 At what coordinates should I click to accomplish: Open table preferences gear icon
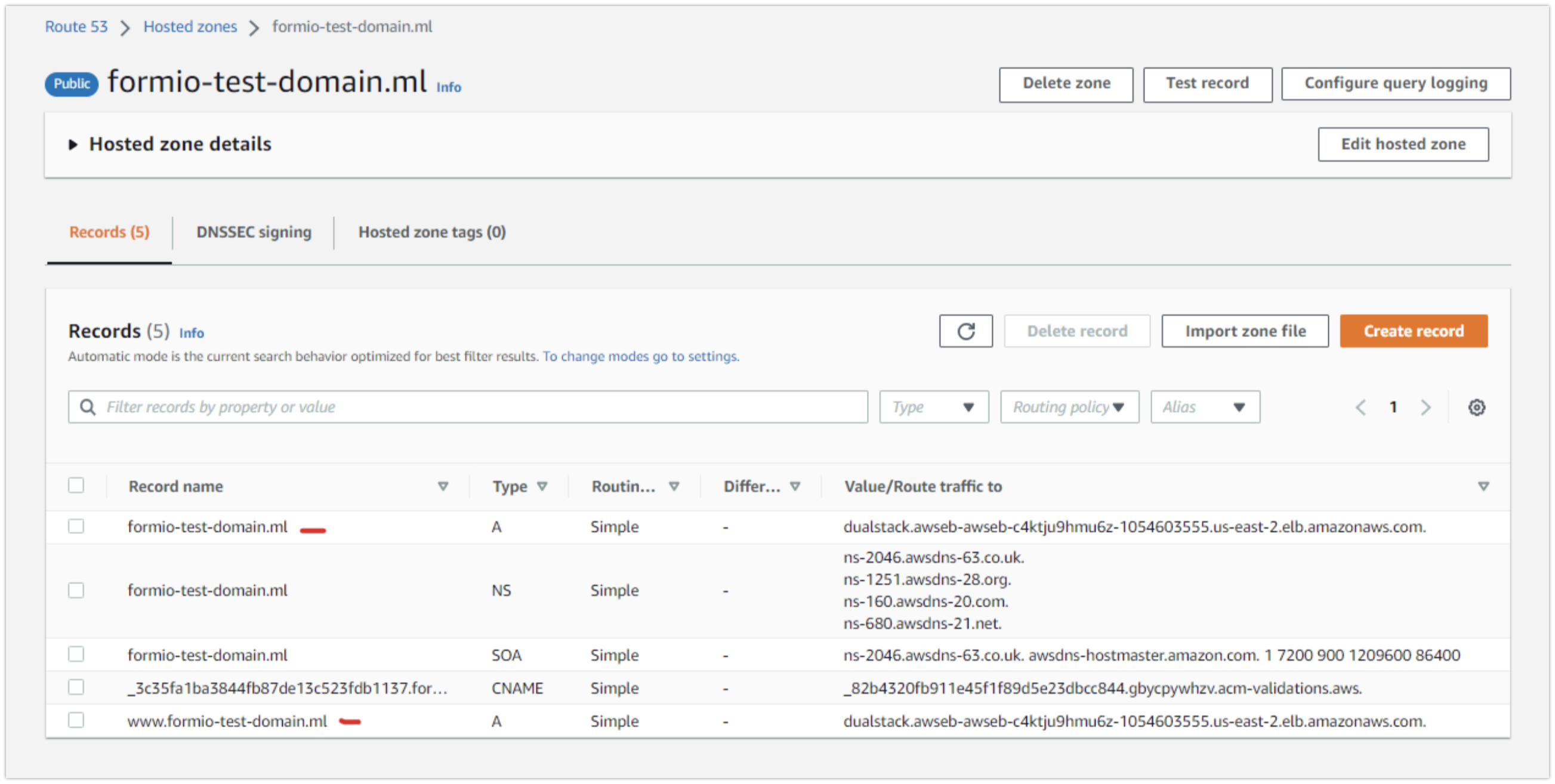pyautogui.click(x=1476, y=408)
